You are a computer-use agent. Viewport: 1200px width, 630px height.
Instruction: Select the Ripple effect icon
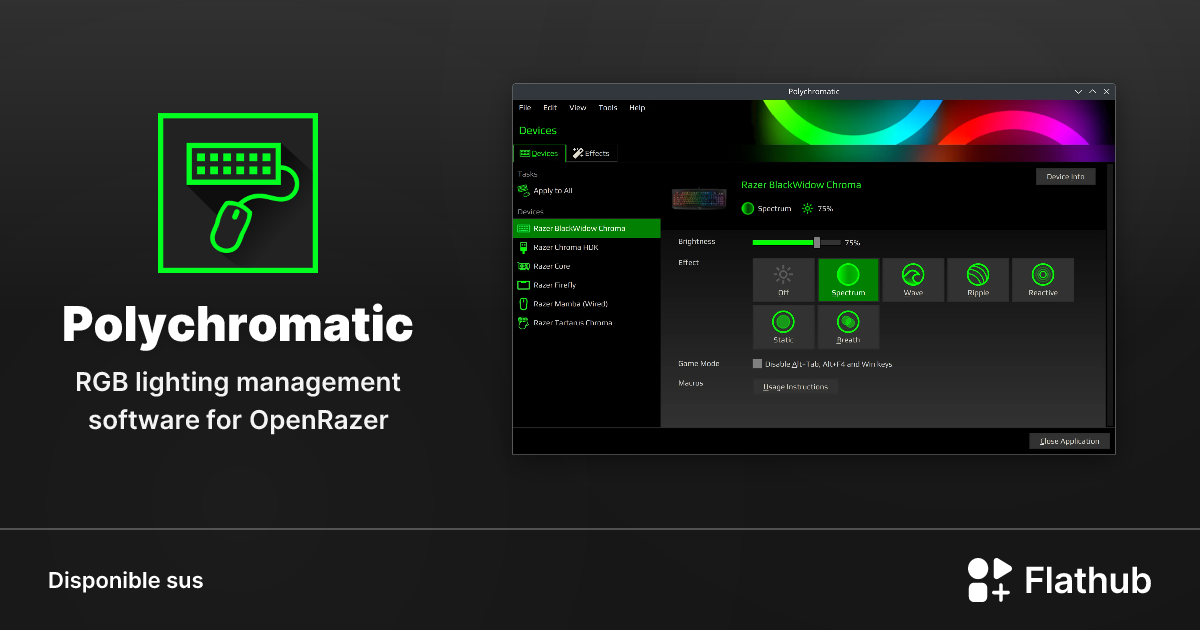click(x=978, y=280)
